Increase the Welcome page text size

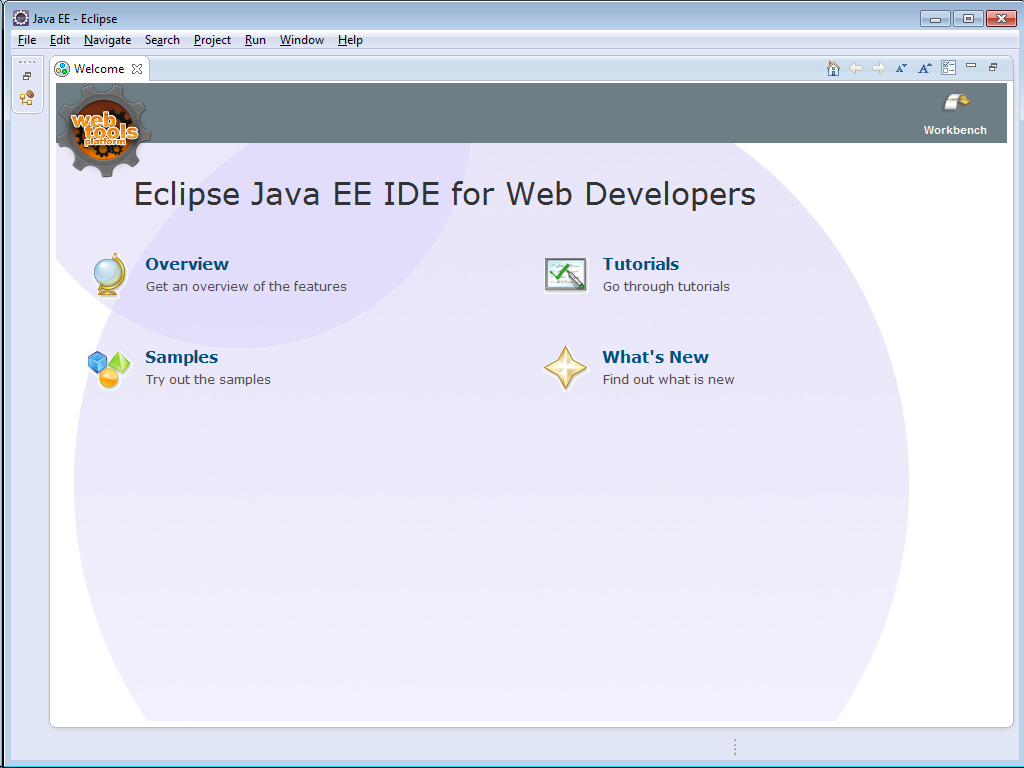point(924,68)
